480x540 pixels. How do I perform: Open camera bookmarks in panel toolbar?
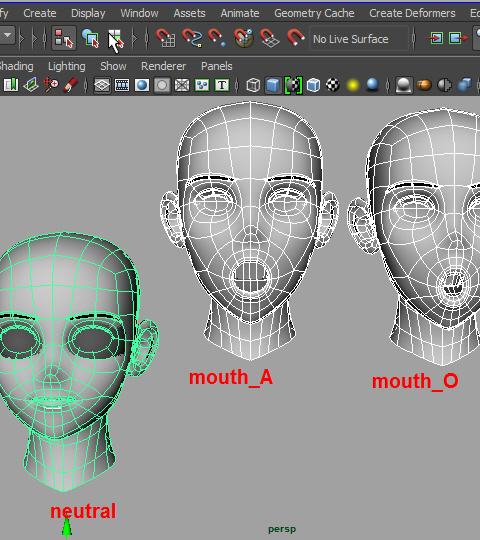(11, 85)
